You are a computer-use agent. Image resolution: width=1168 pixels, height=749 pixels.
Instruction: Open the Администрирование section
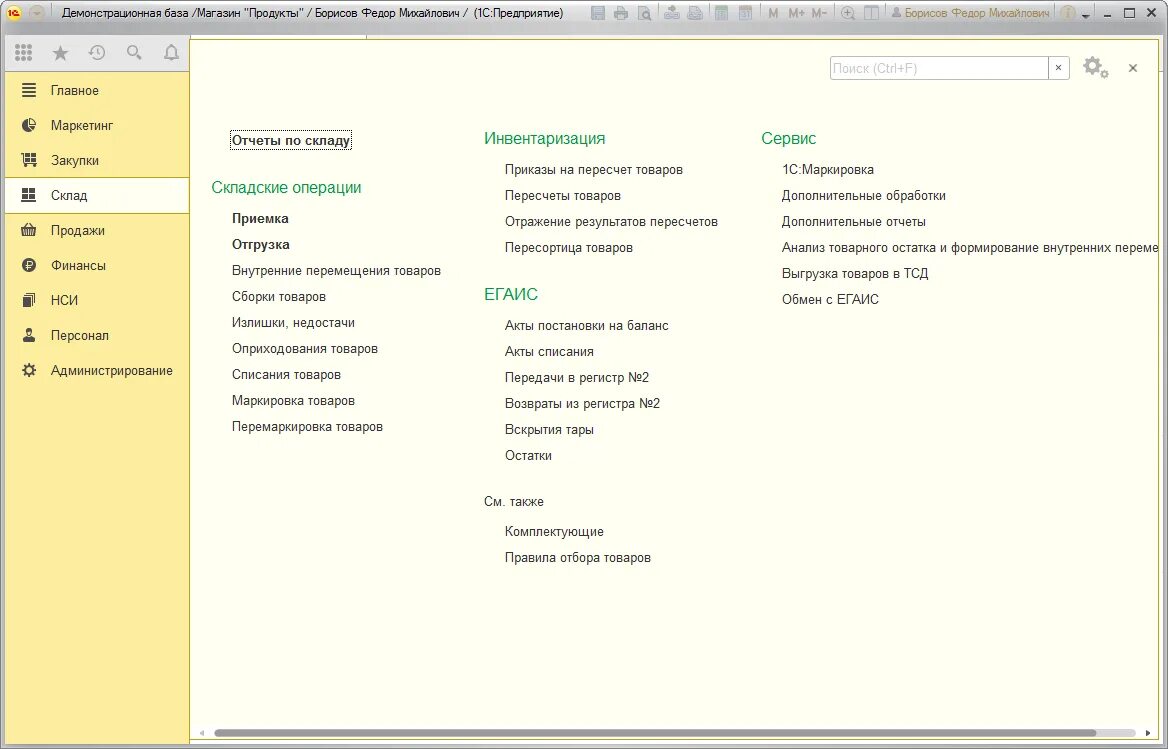(97, 370)
